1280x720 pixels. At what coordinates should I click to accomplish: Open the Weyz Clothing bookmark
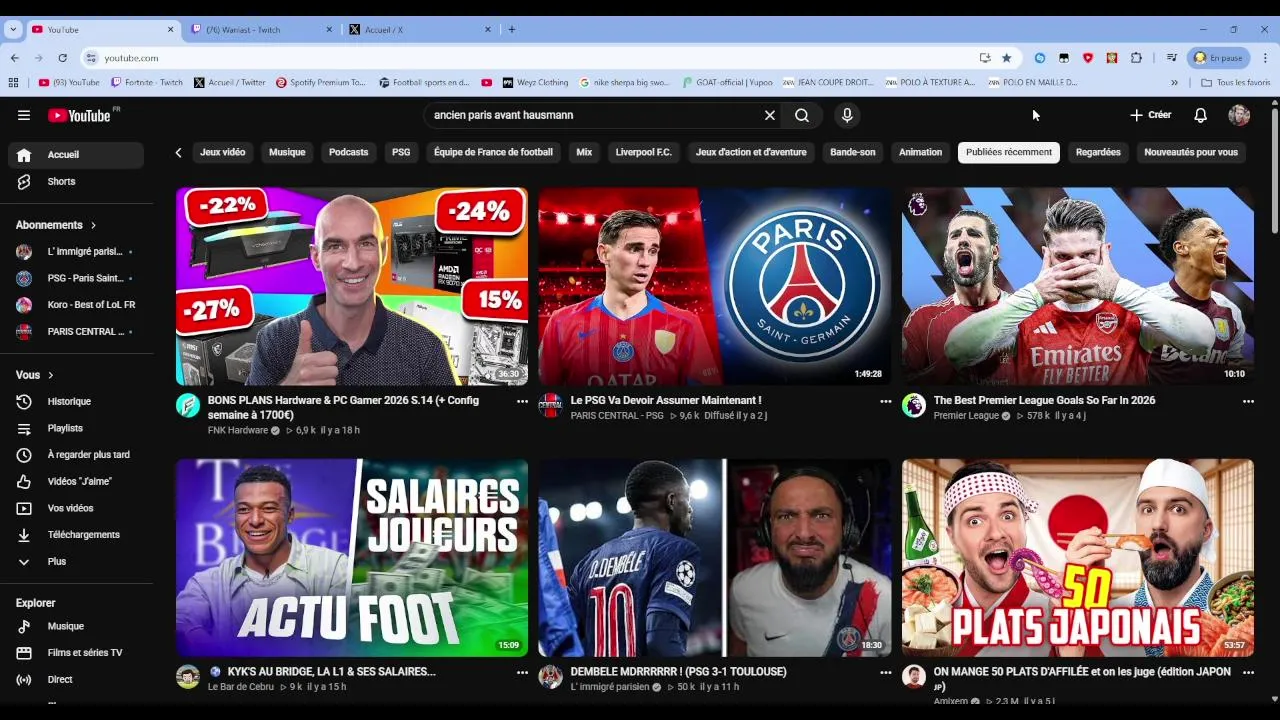click(536, 83)
